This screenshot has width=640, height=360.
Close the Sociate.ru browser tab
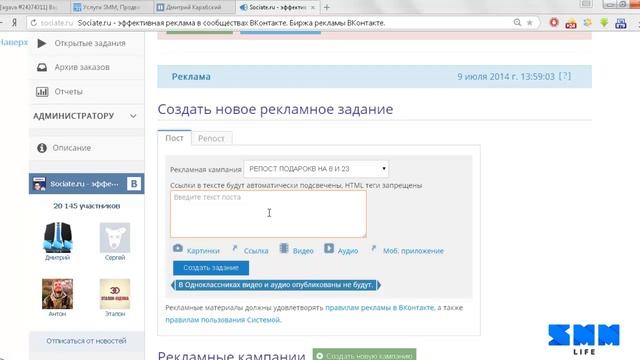point(313,7)
